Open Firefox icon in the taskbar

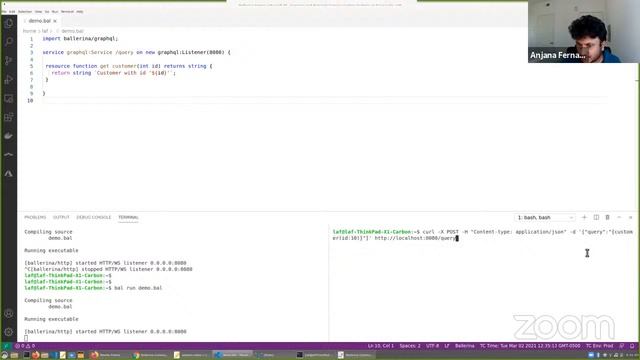click(36, 355)
